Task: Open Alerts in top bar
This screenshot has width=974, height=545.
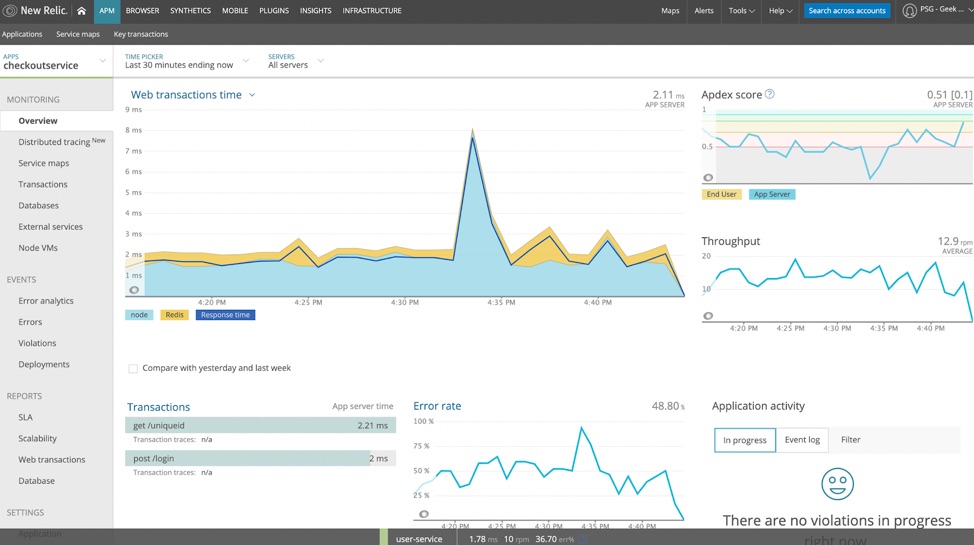Action: coord(704,11)
